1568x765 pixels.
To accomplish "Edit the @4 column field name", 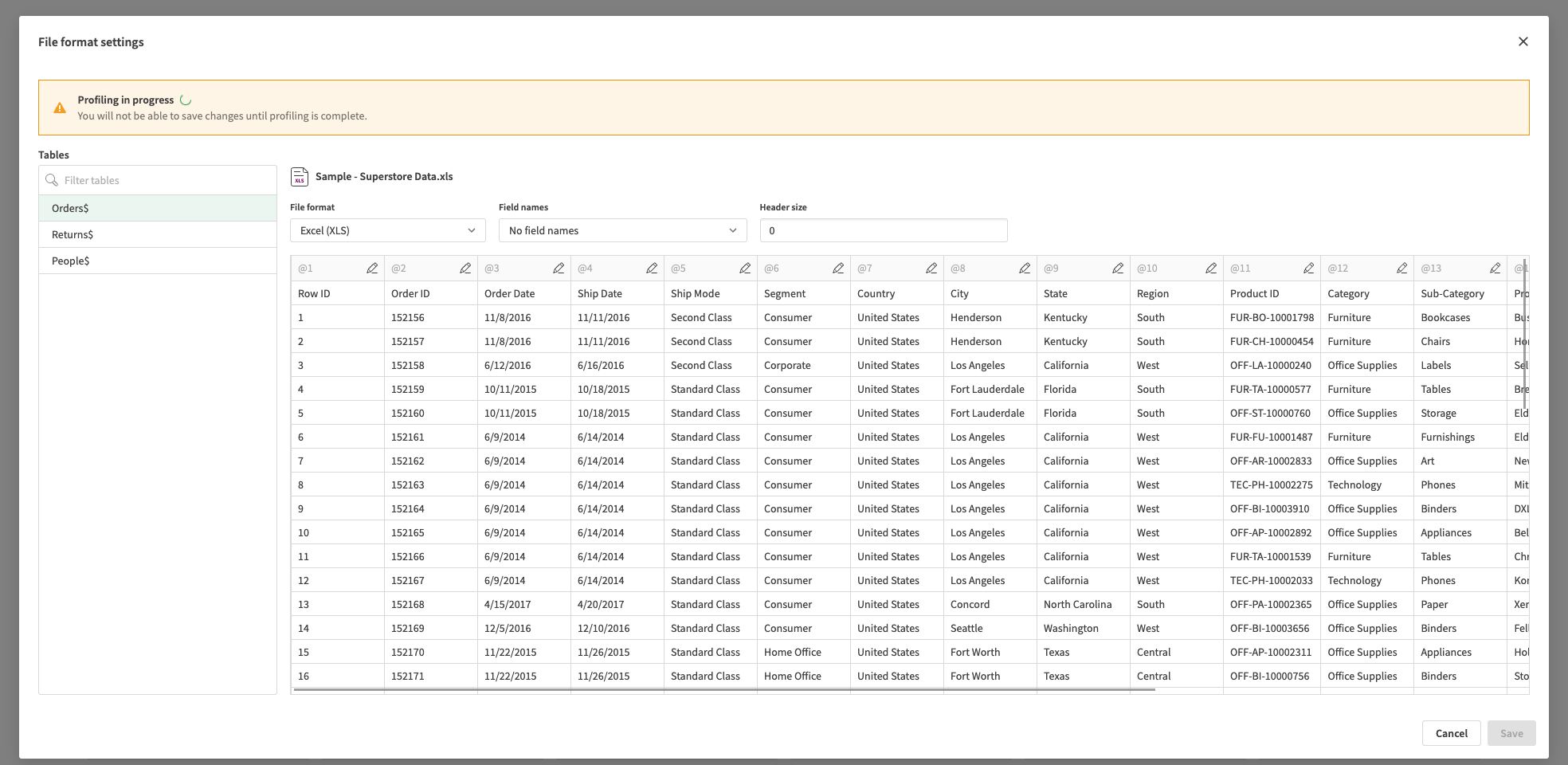I will point(652,269).
